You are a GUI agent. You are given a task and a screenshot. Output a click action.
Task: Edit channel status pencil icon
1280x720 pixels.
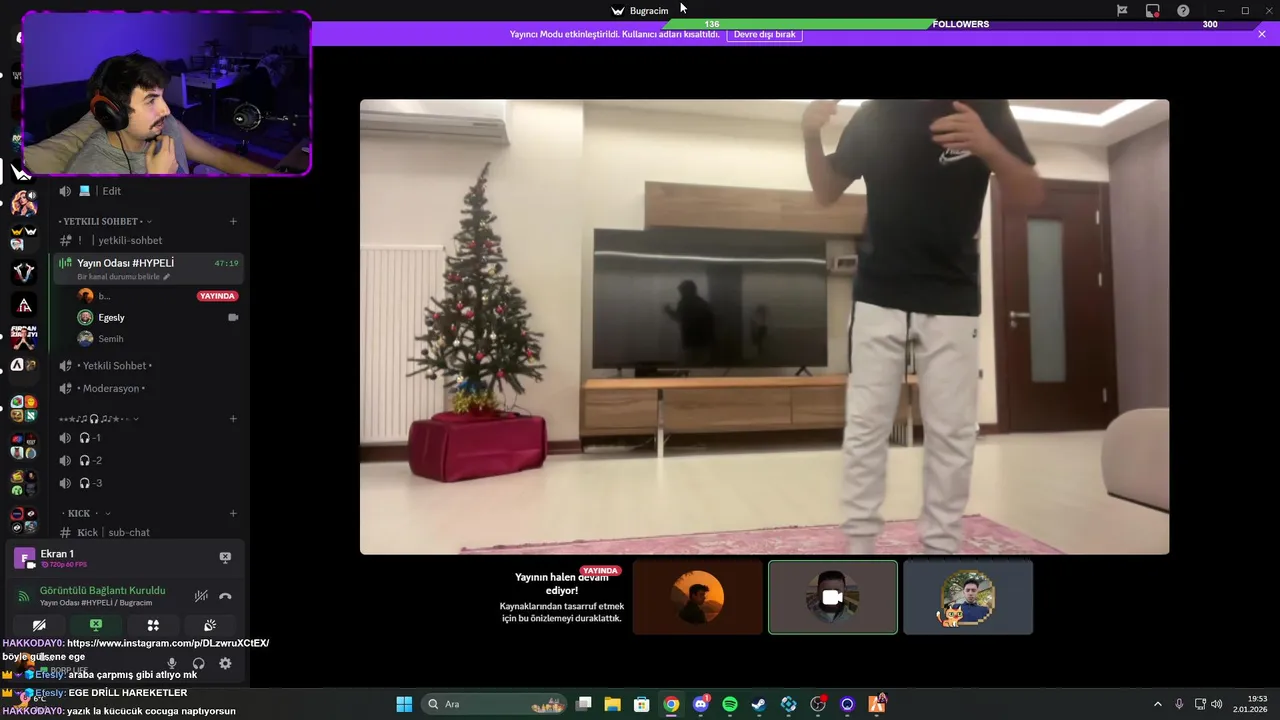coord(167,277)
